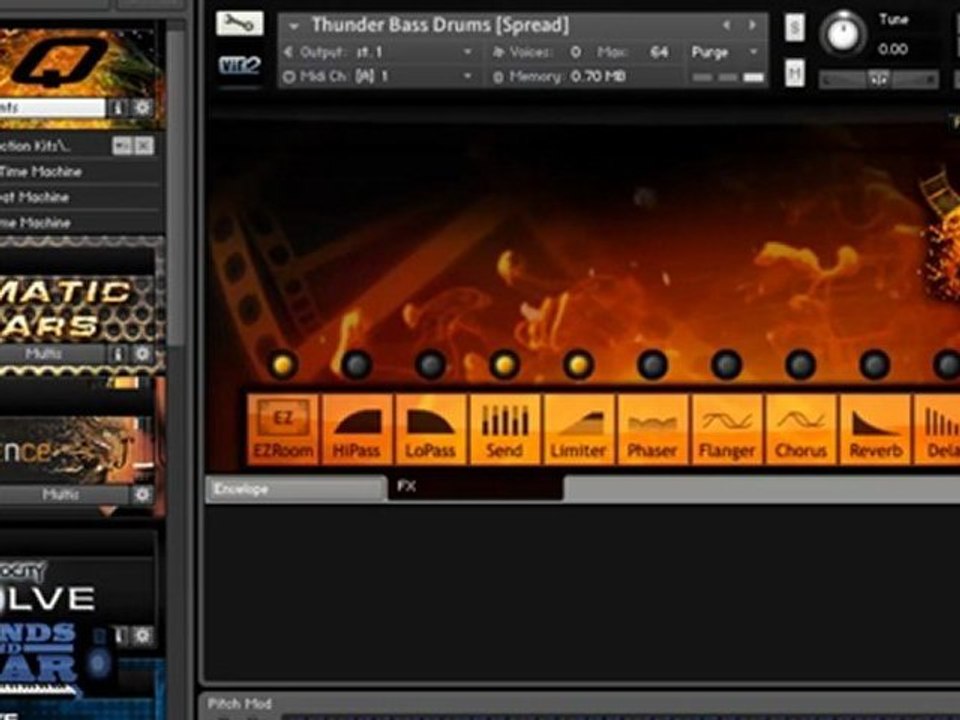Open the Output st.1 dropdown
Image resolution: width=960 pixels, height=720 pixels.
click(378, 53)
